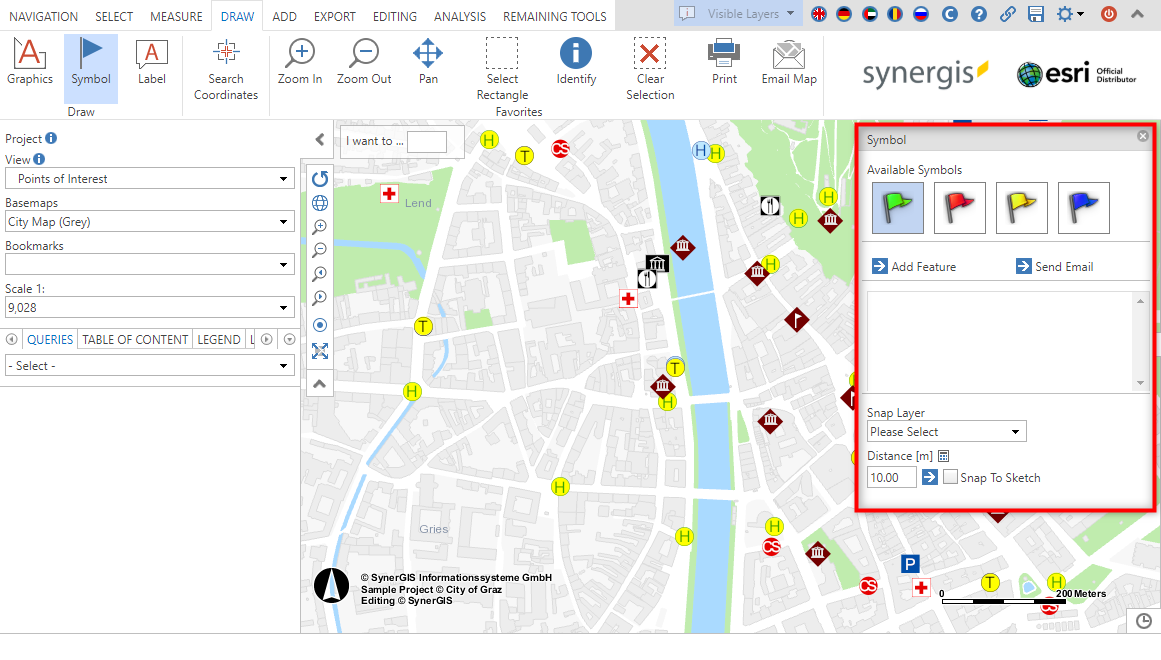Viewport: 1161px width, 660px height.
Task: Expand the Bookmarks dropdown
Action: pos(149,264)
